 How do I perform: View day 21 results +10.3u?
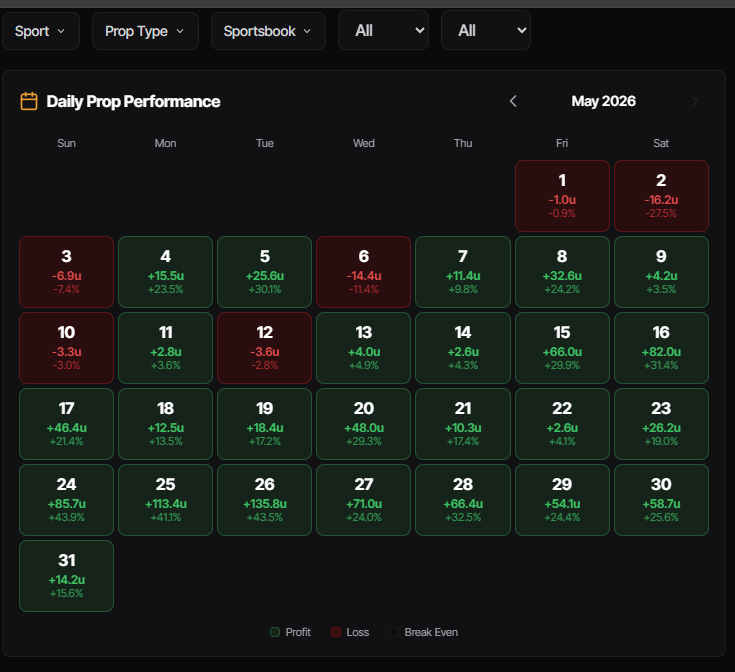coord(463,424)
